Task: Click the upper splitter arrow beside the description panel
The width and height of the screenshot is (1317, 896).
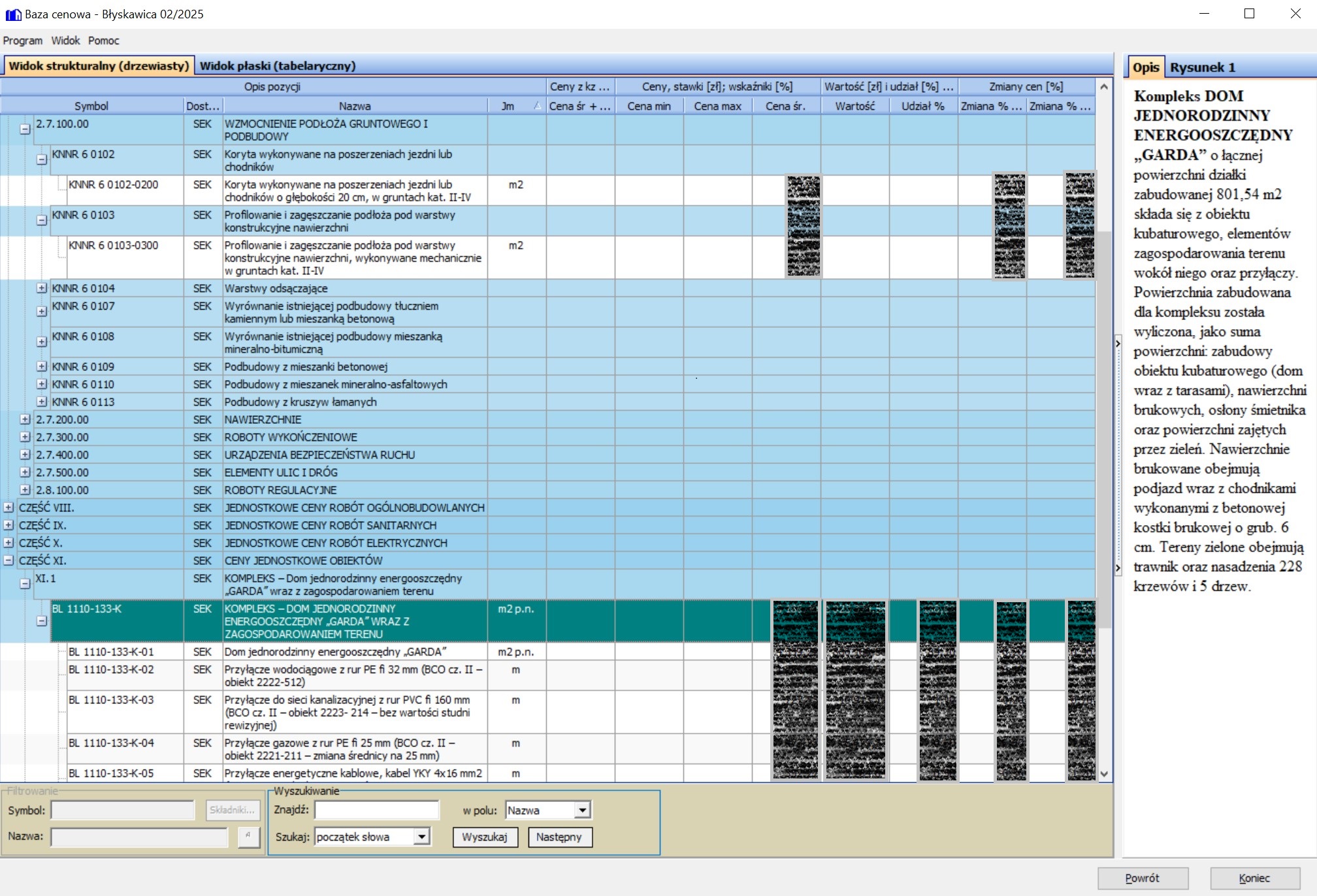Action: coord(1118,343)
